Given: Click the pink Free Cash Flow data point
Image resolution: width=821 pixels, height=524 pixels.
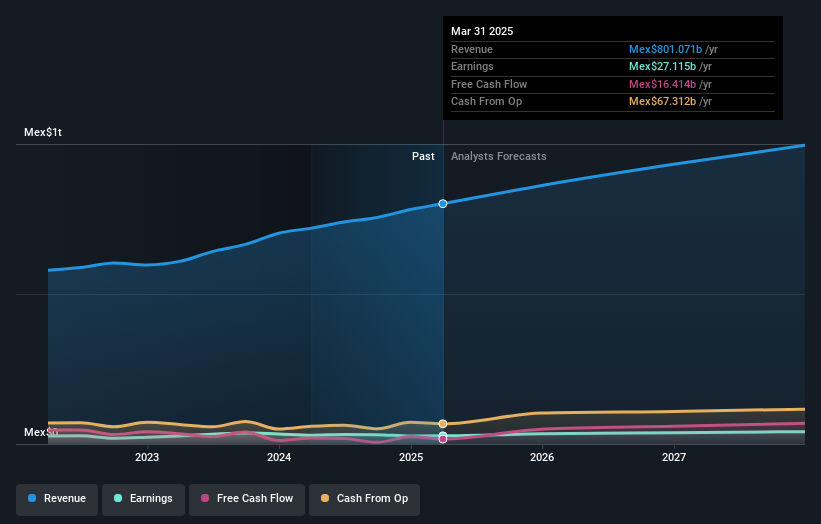Looking at the screenshot, I should coord(443,439).
